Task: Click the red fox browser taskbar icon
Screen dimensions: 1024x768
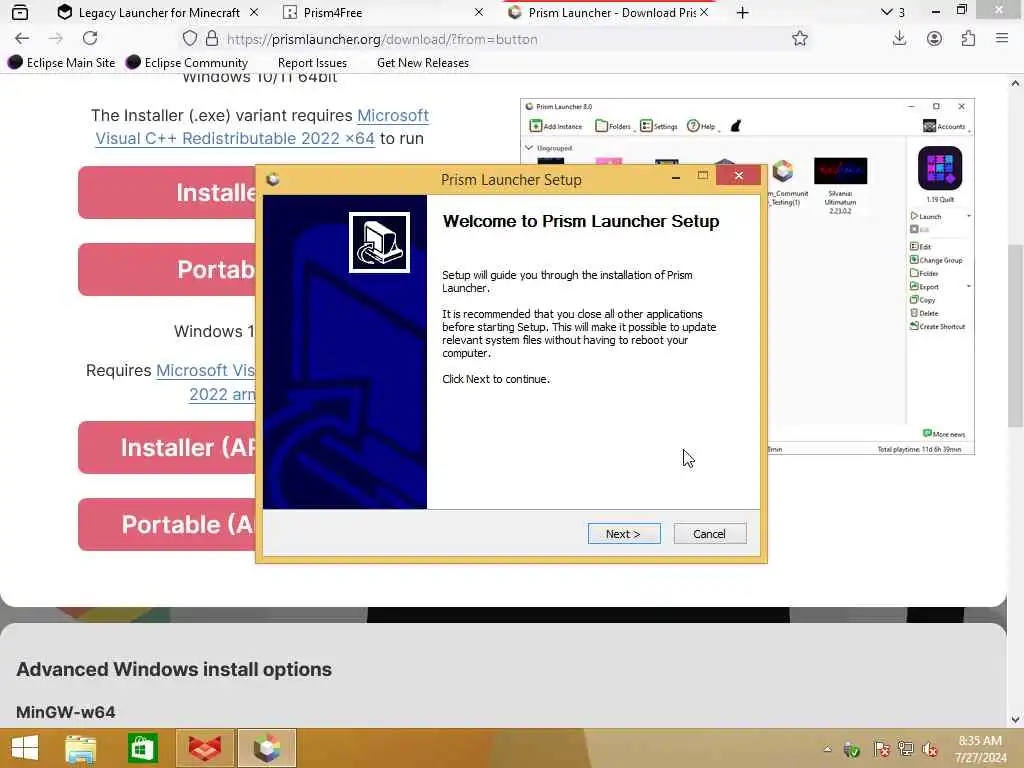Action: tap(204, 748)
